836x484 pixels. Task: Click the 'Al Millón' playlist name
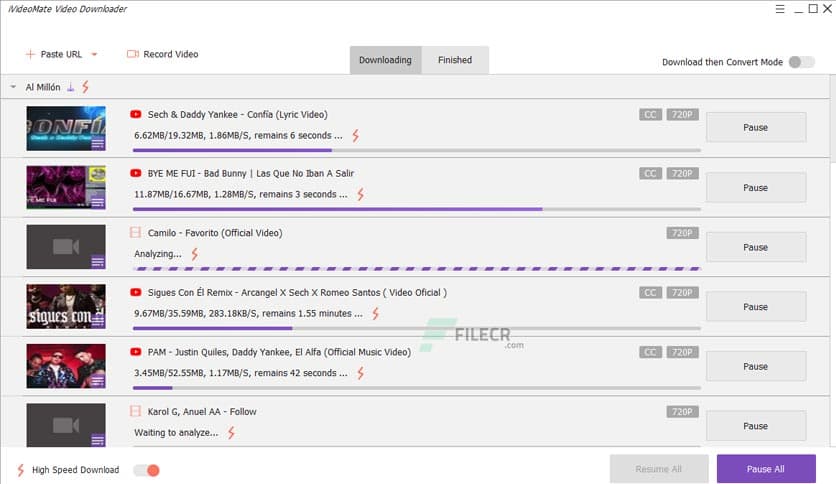click(x=43, y=87)
